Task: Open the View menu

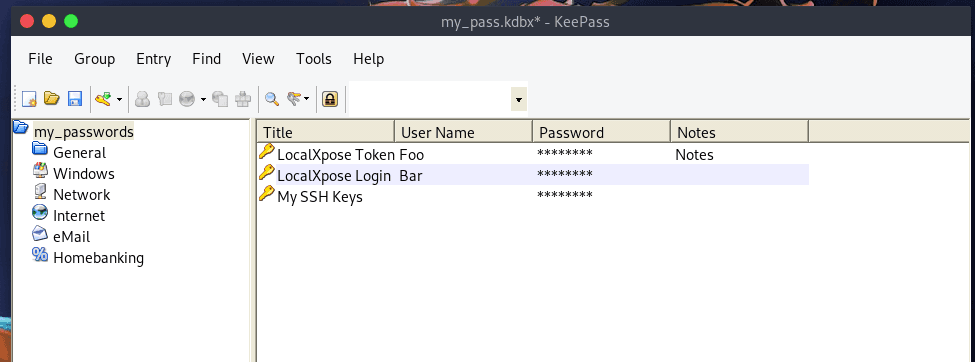Action: click(x=258, y=59)
